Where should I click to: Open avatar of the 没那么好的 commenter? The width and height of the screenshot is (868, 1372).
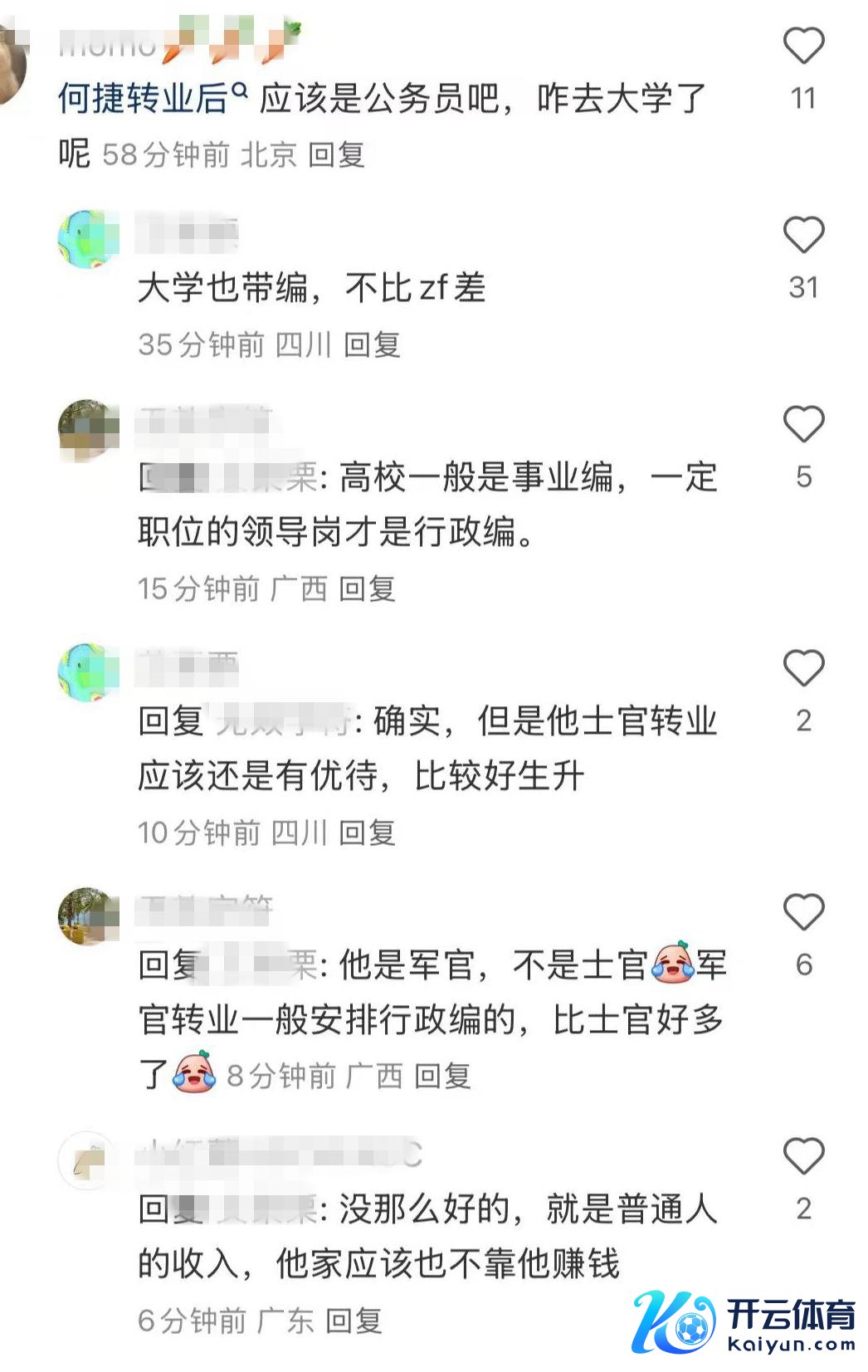88,1160
